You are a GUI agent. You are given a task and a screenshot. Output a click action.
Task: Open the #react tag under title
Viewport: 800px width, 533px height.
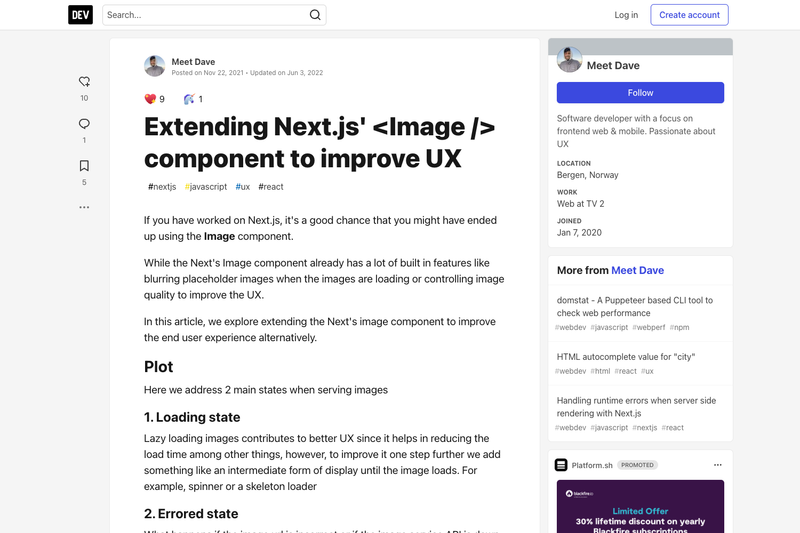coord(271,187)
